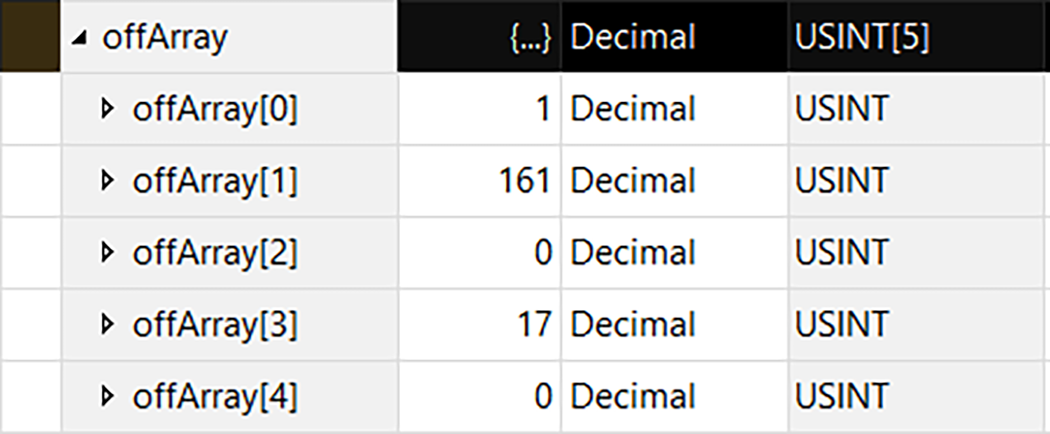
Task: Expand the offArray[2] element
Action: point(108,253)
